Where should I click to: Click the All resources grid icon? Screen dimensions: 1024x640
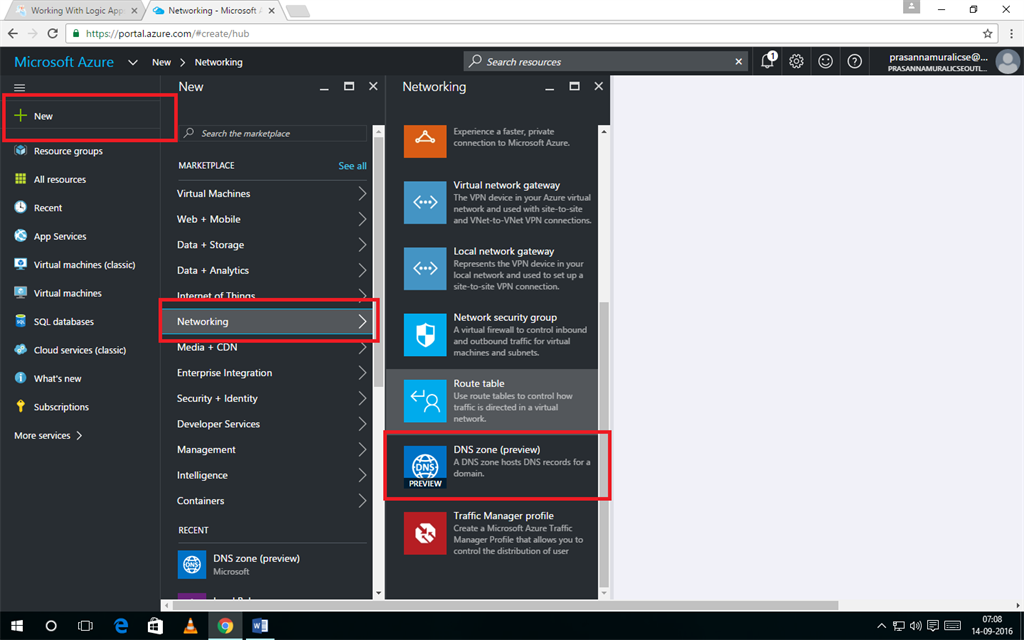(21, 179)
